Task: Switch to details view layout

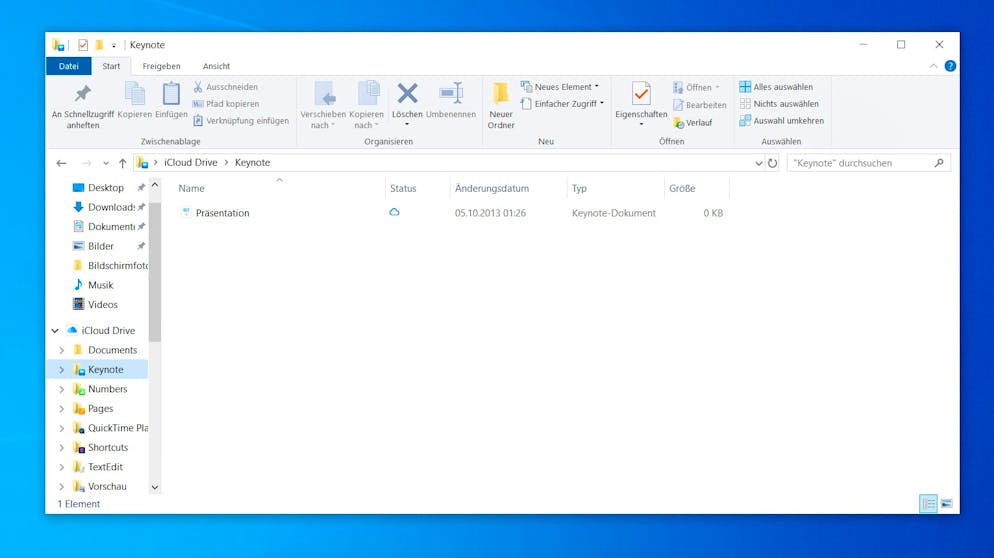Action: pyautogui.click(x=928, y=503)
